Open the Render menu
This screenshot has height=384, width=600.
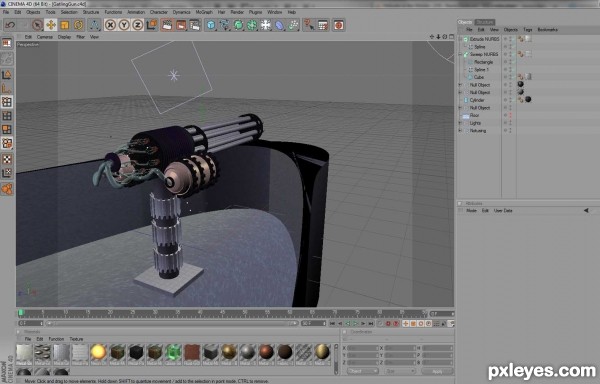[237, 12]
